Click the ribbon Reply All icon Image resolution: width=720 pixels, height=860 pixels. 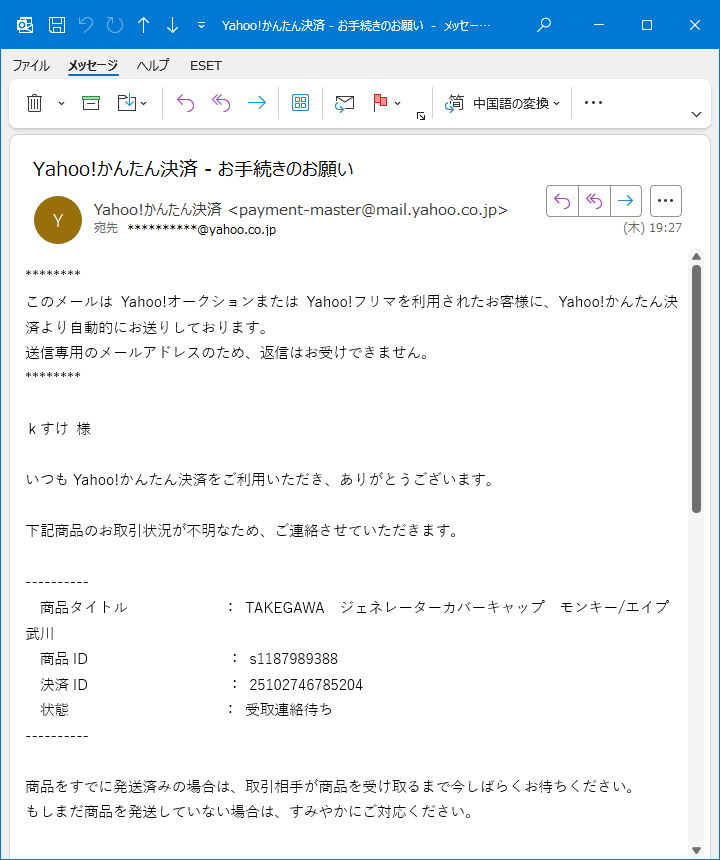point(221,103)
